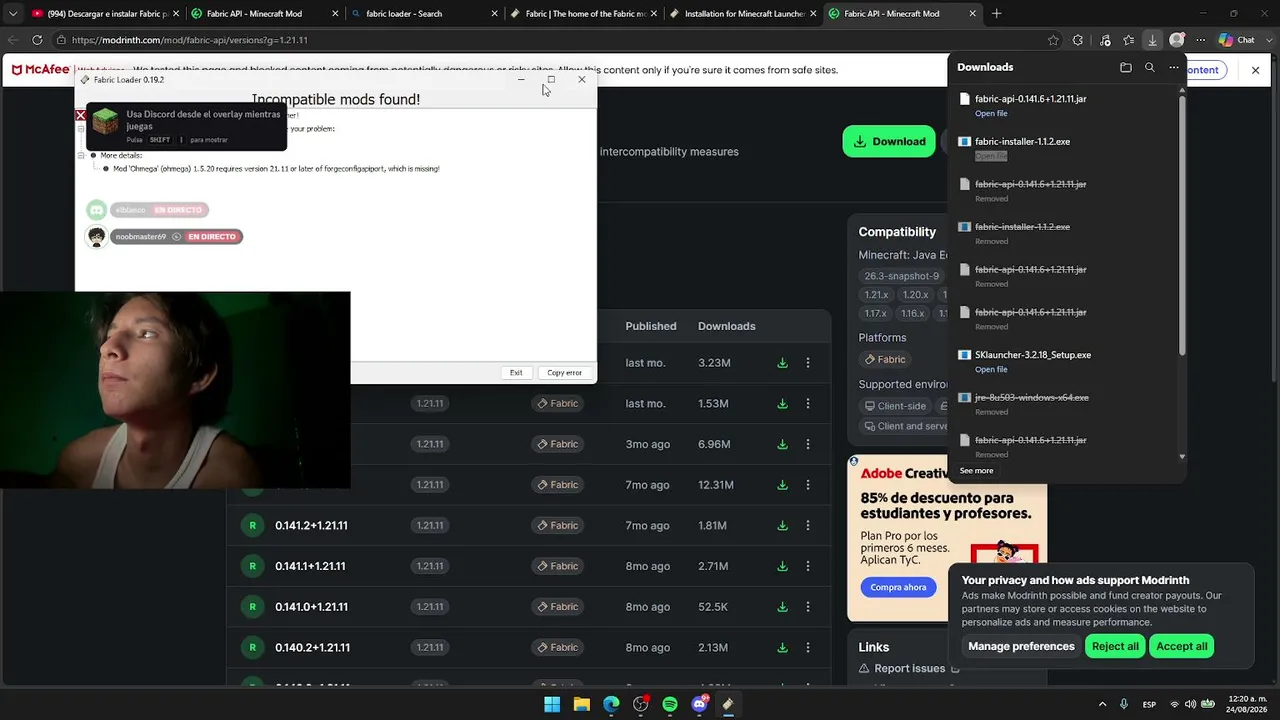Download the 0.141.2+1.21.11 version file

click(782, 525)
